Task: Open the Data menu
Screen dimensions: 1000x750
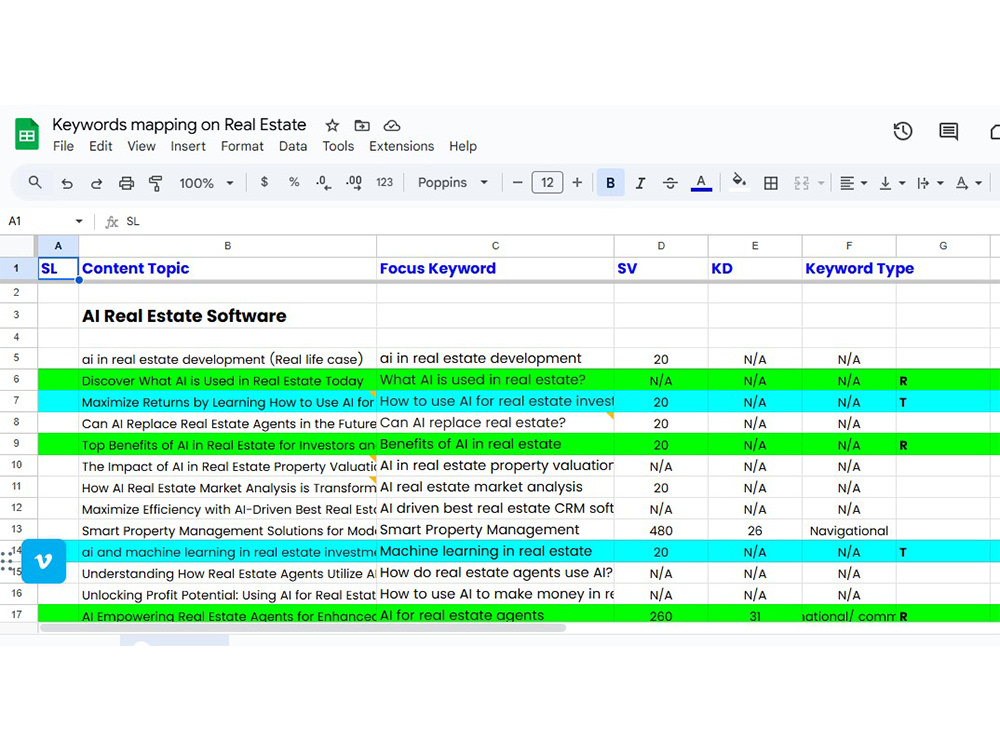Action: coord(293,146)
